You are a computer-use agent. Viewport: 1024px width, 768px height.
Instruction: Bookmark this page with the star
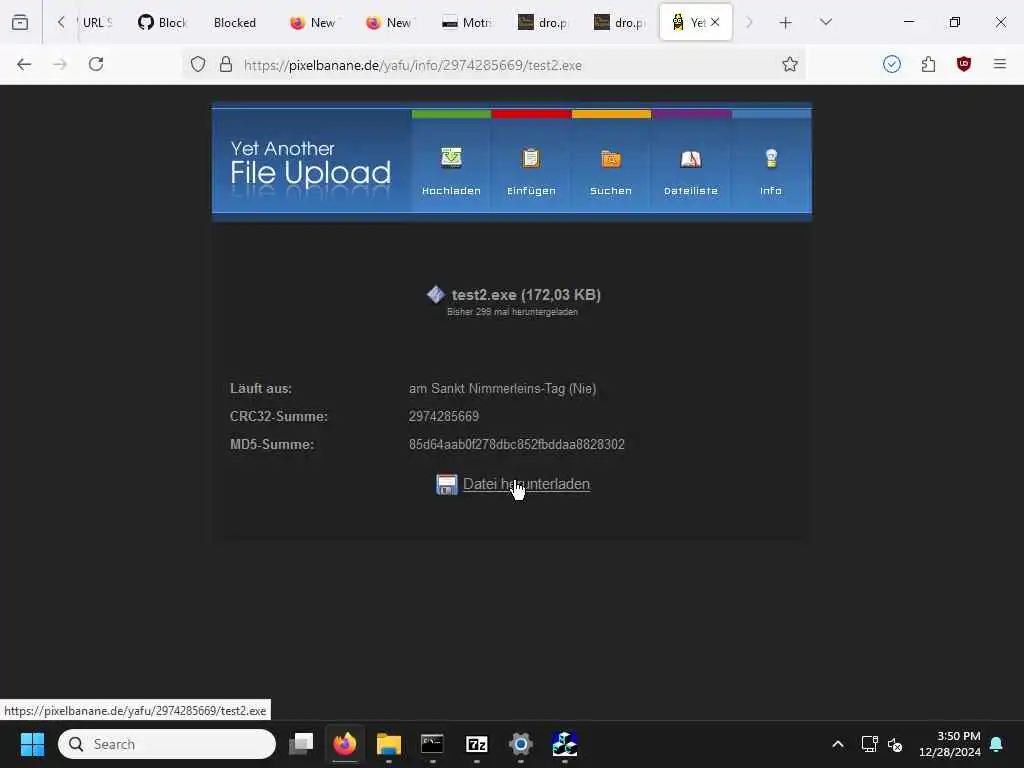point(790,64)
